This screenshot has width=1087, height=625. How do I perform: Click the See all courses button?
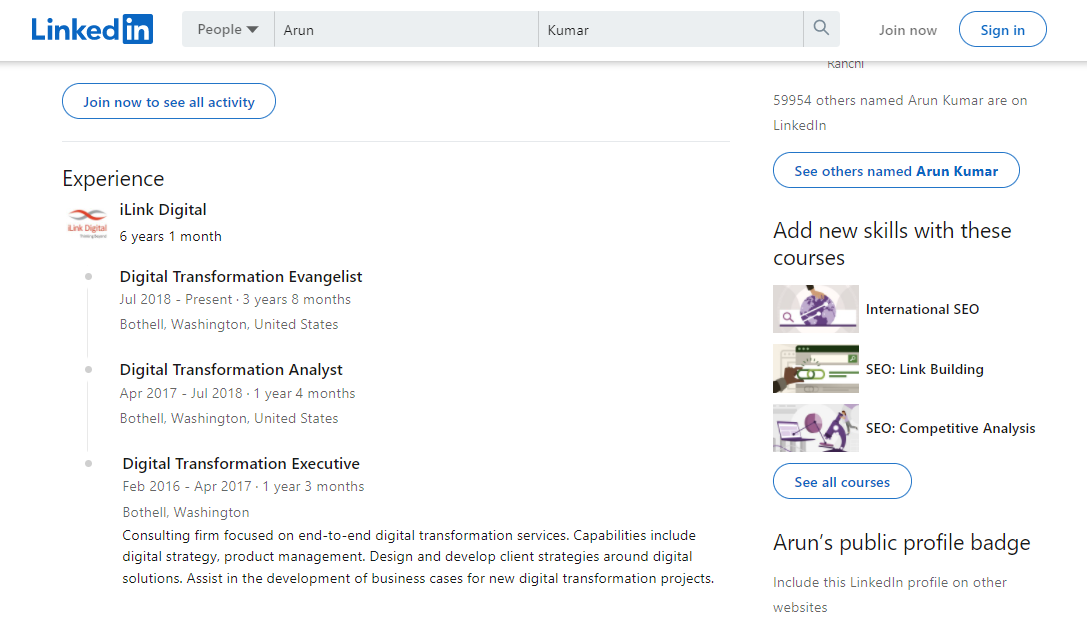pos(842,481)
